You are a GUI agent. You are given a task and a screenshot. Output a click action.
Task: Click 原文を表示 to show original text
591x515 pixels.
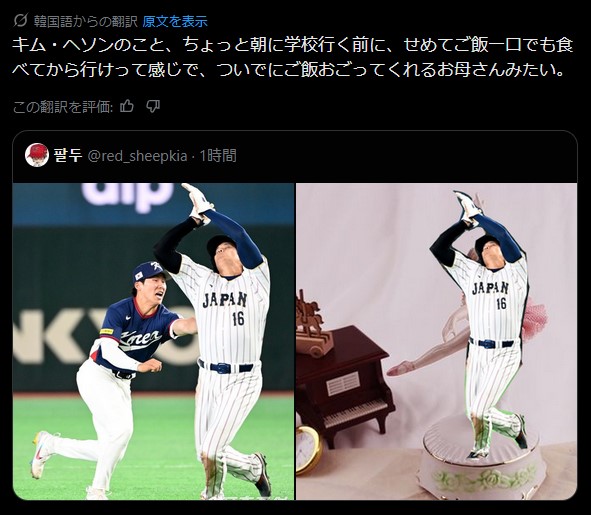coord(175,21)
